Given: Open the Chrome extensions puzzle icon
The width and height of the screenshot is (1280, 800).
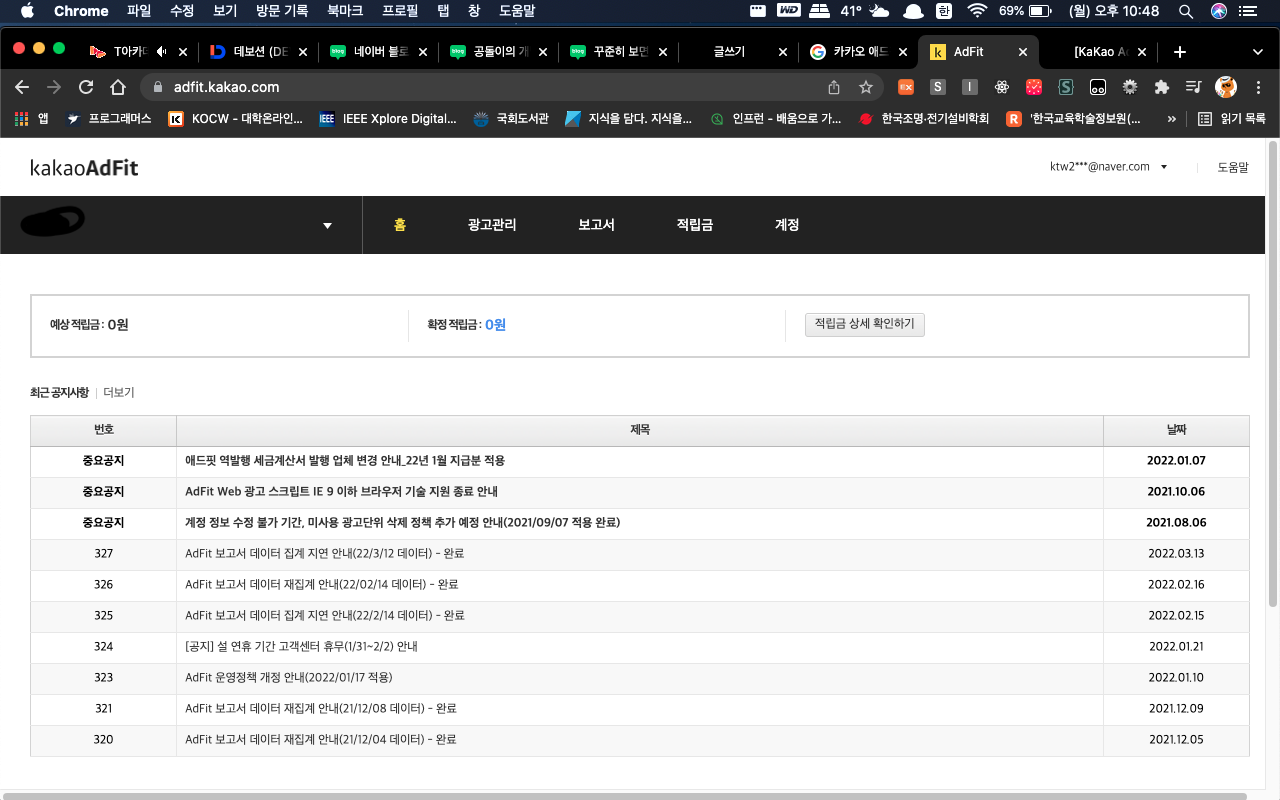Looking at the screenshot, I should [x=1162, y=87].
